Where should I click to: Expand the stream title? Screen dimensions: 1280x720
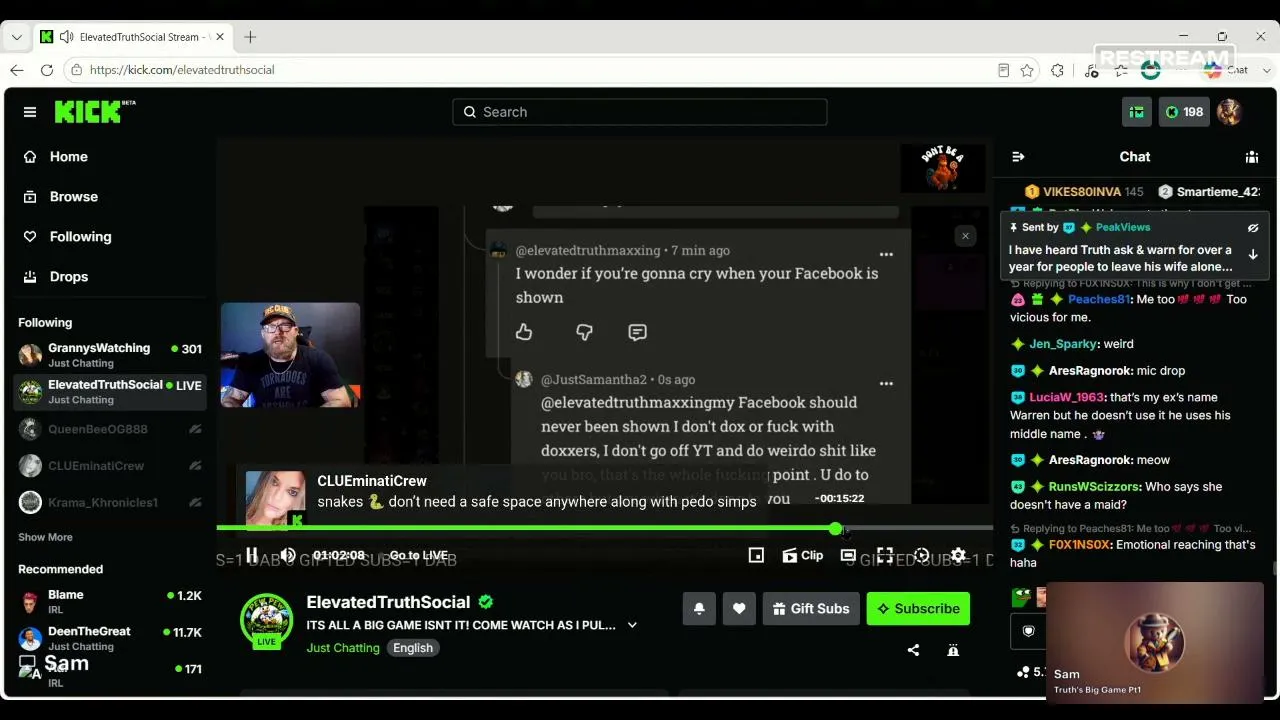(632, 625)
